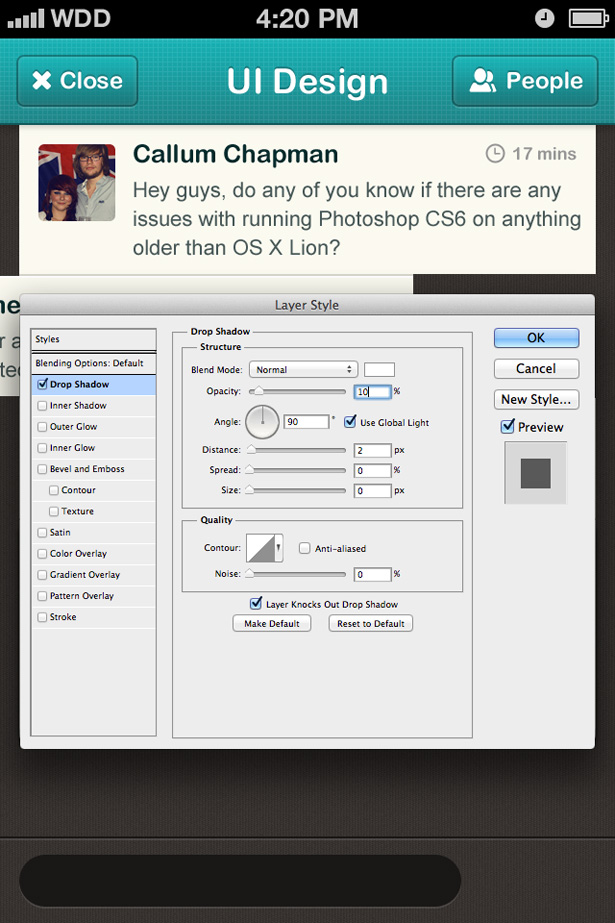Screen dimensions: 615x923
Task: Expand the Contour picker arrow
Action: coord(278,547)
